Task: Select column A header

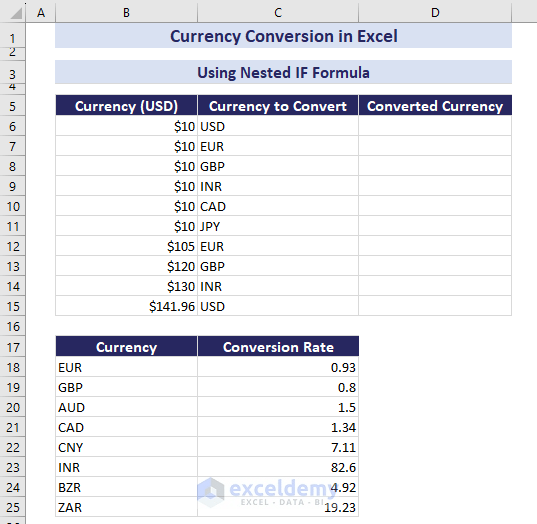Action: click(41, 13)
